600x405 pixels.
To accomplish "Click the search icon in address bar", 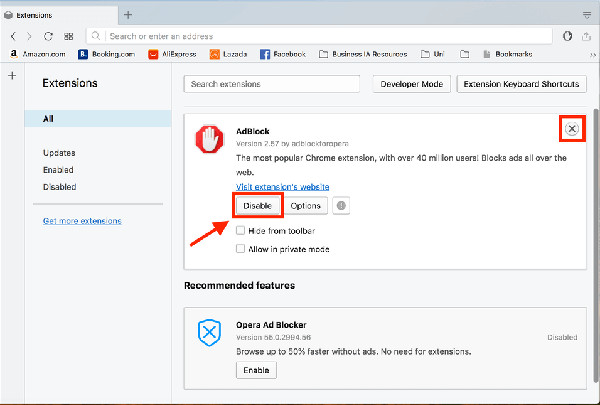I will (x=96, y=36).
